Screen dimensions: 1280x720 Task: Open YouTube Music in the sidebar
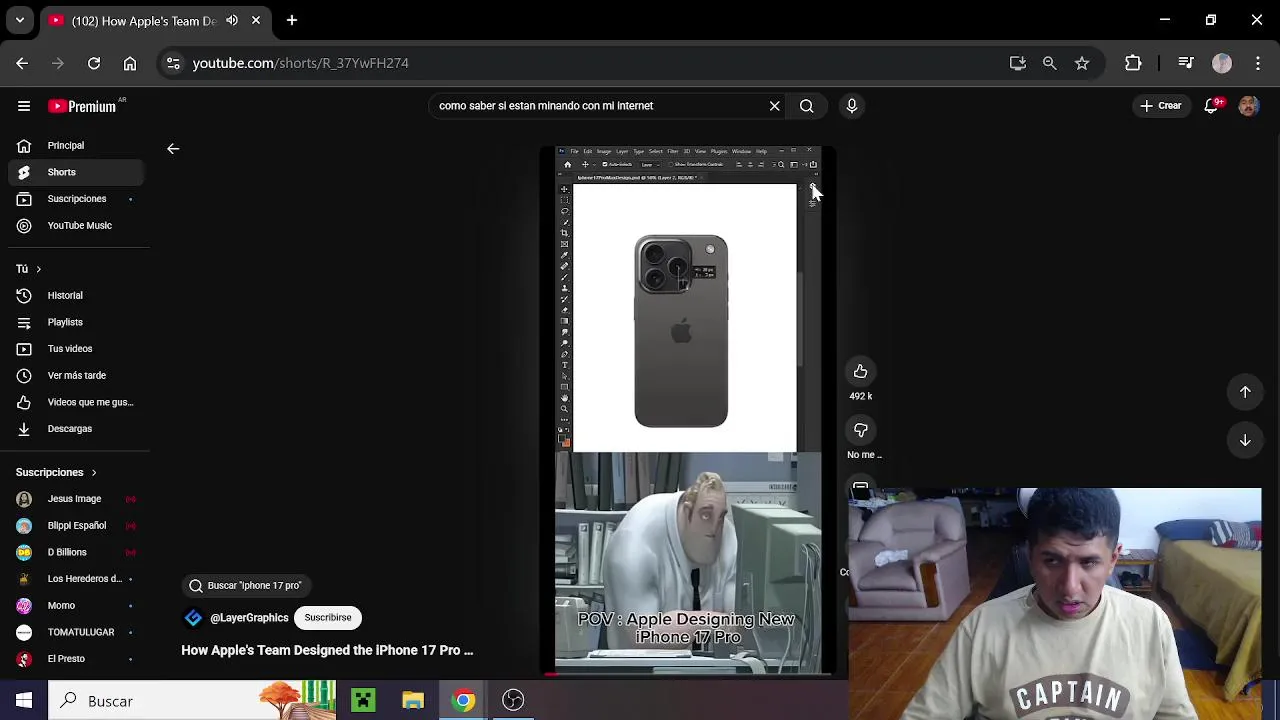[x=75, y=226]
